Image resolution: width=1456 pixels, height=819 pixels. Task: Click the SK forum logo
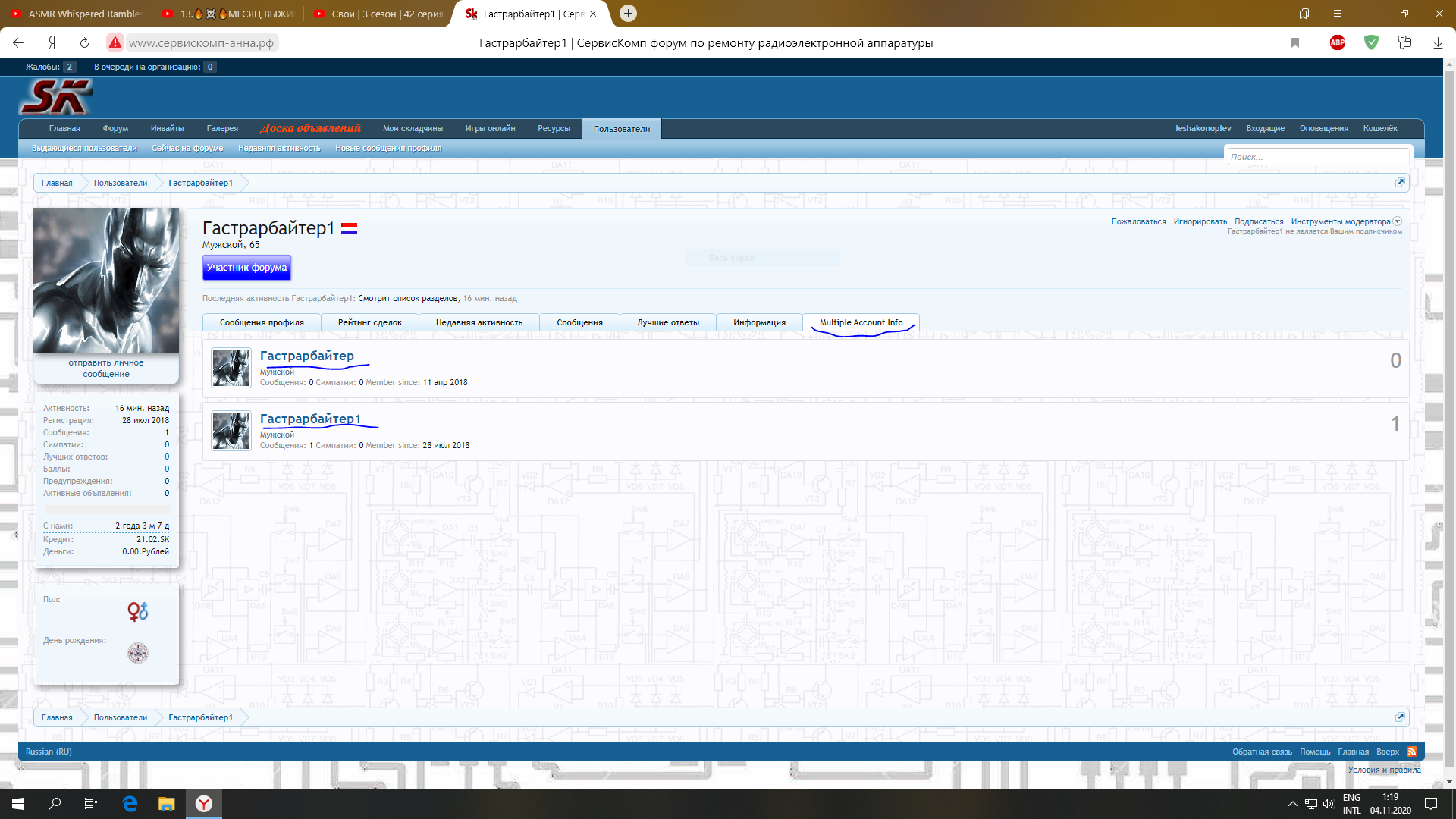(x=55, y=97)
